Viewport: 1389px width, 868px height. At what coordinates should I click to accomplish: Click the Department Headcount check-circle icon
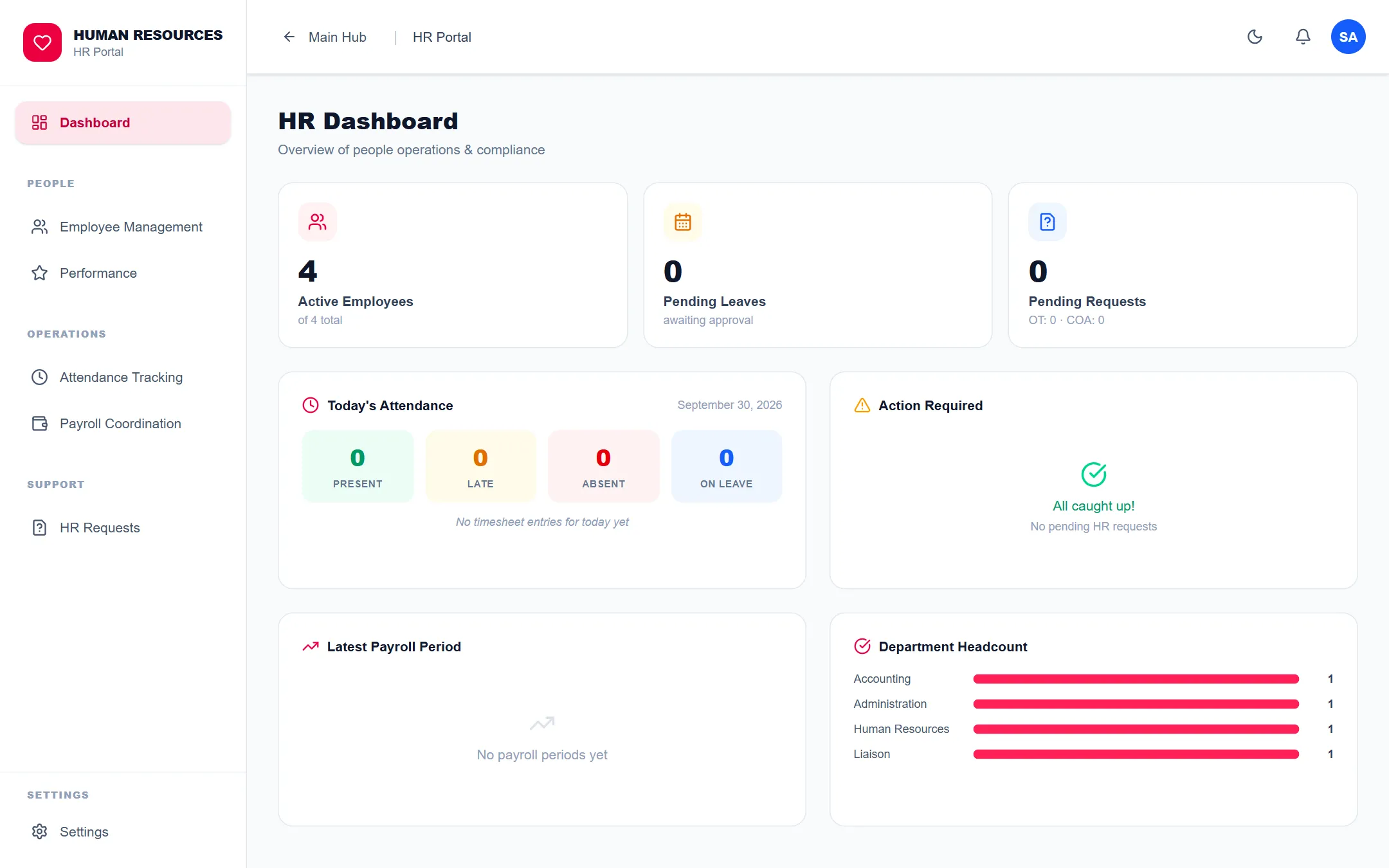[x=862, y=646]
